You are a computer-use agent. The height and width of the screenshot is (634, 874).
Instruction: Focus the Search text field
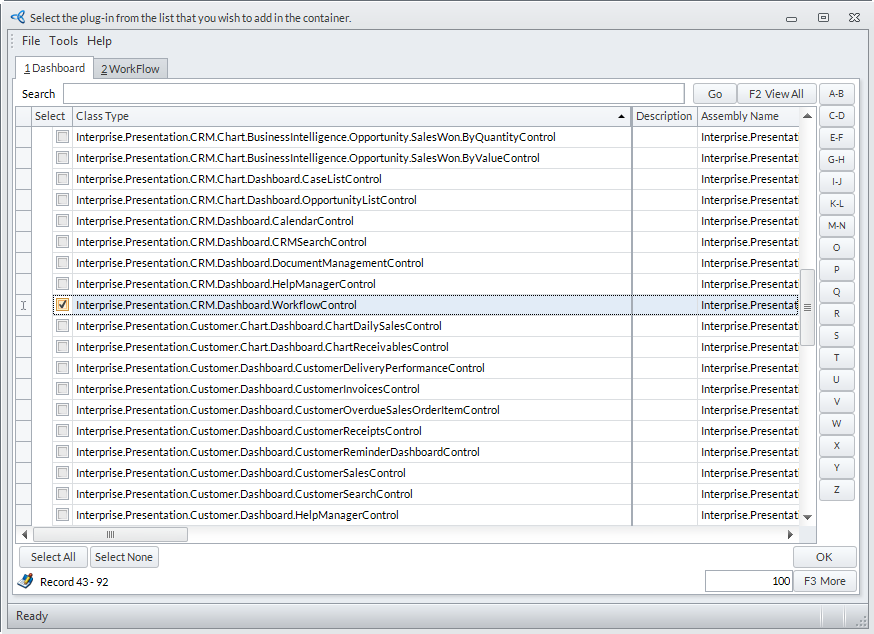(373, 94)
